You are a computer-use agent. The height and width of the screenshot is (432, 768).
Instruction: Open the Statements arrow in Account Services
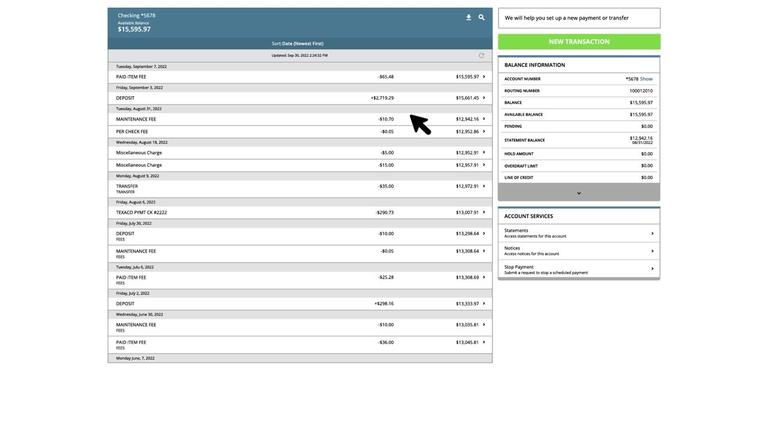tap(652, 233)
